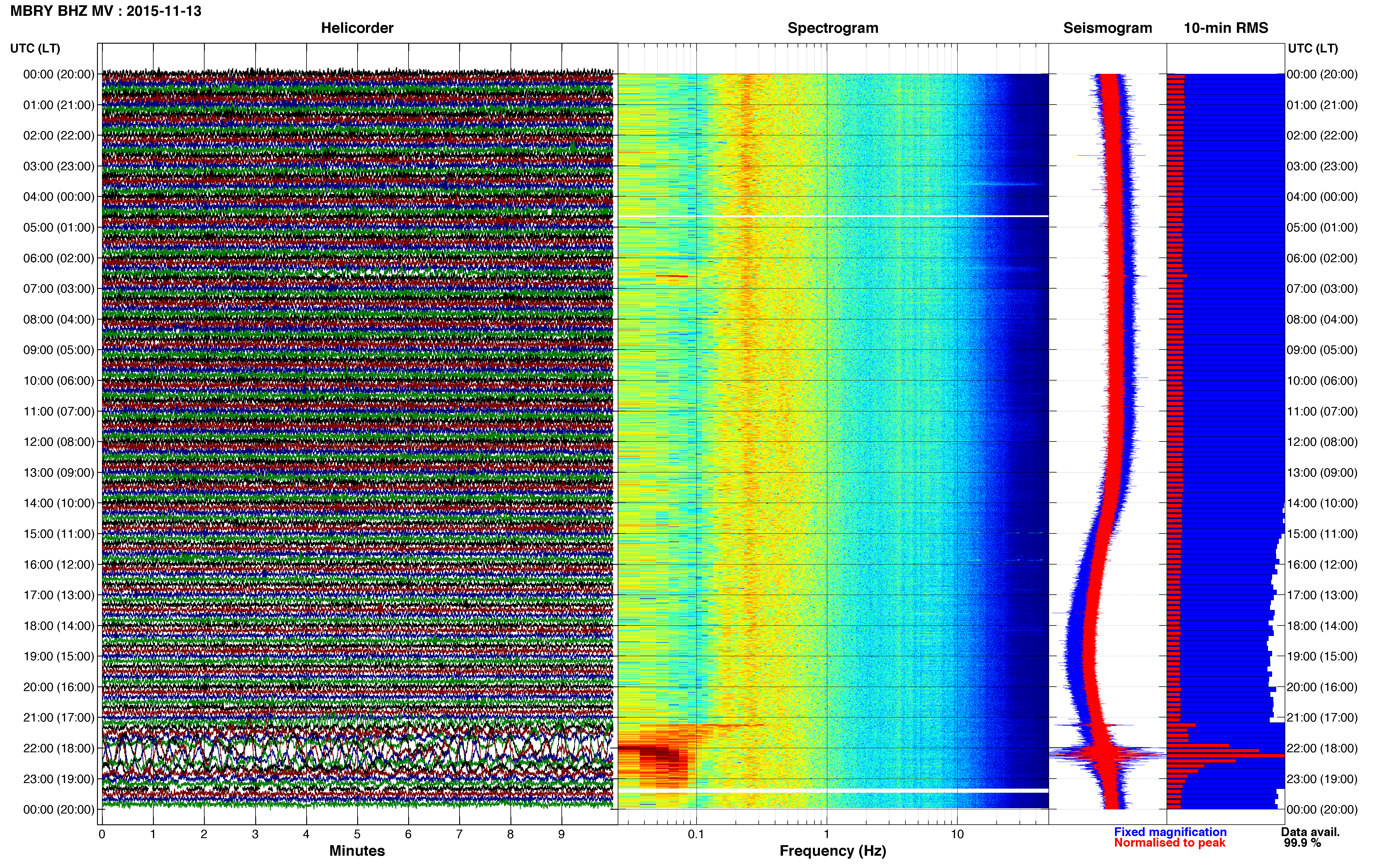1389x868 pixels.
Task: Click helicorder time label "14:00 (10:00)"
Action: click(59, 504)
